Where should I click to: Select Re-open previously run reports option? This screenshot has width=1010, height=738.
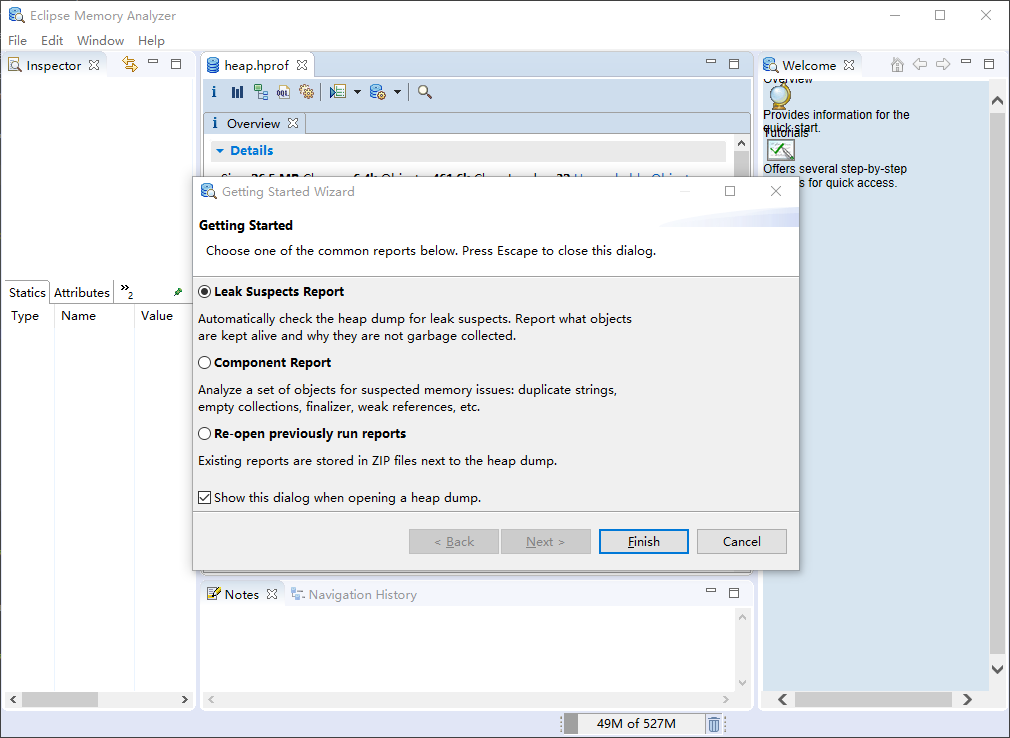[204, 433]
